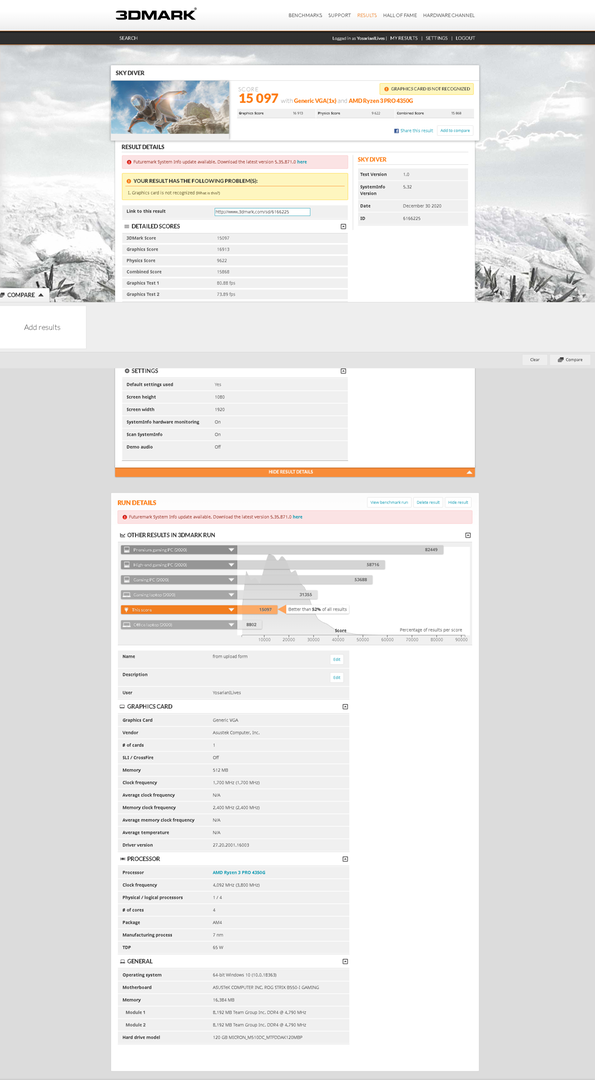Image resolution: width=595 pixels, height=1080 pixels.
Task: Click the Graphics card is not recognized warning
Action: (426, 89)
